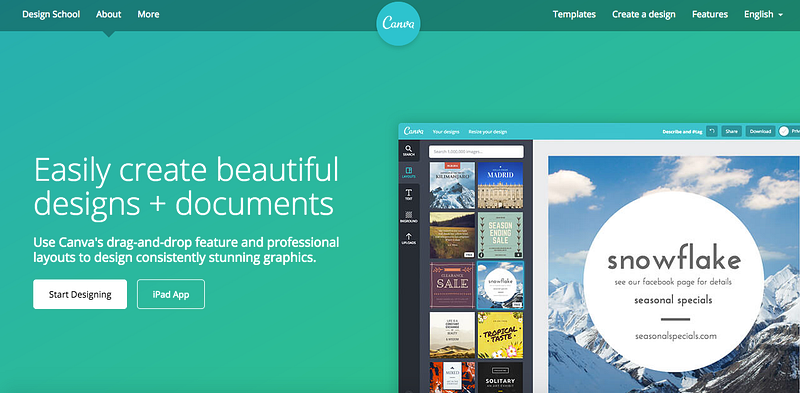Click 'seasonalspecials.com' text on canvas
This screenshot has height=393, width=800.
[x=676, y=336]
